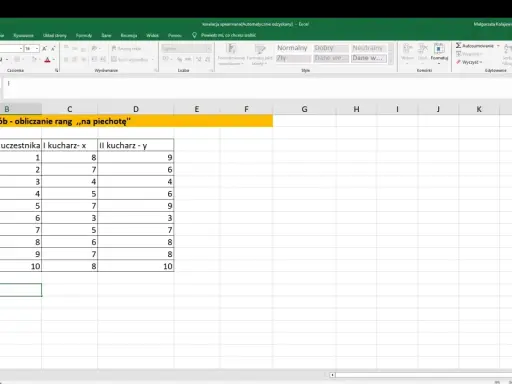Select column D header
Screen dimensions: 512x384
[x=136, y=109]
